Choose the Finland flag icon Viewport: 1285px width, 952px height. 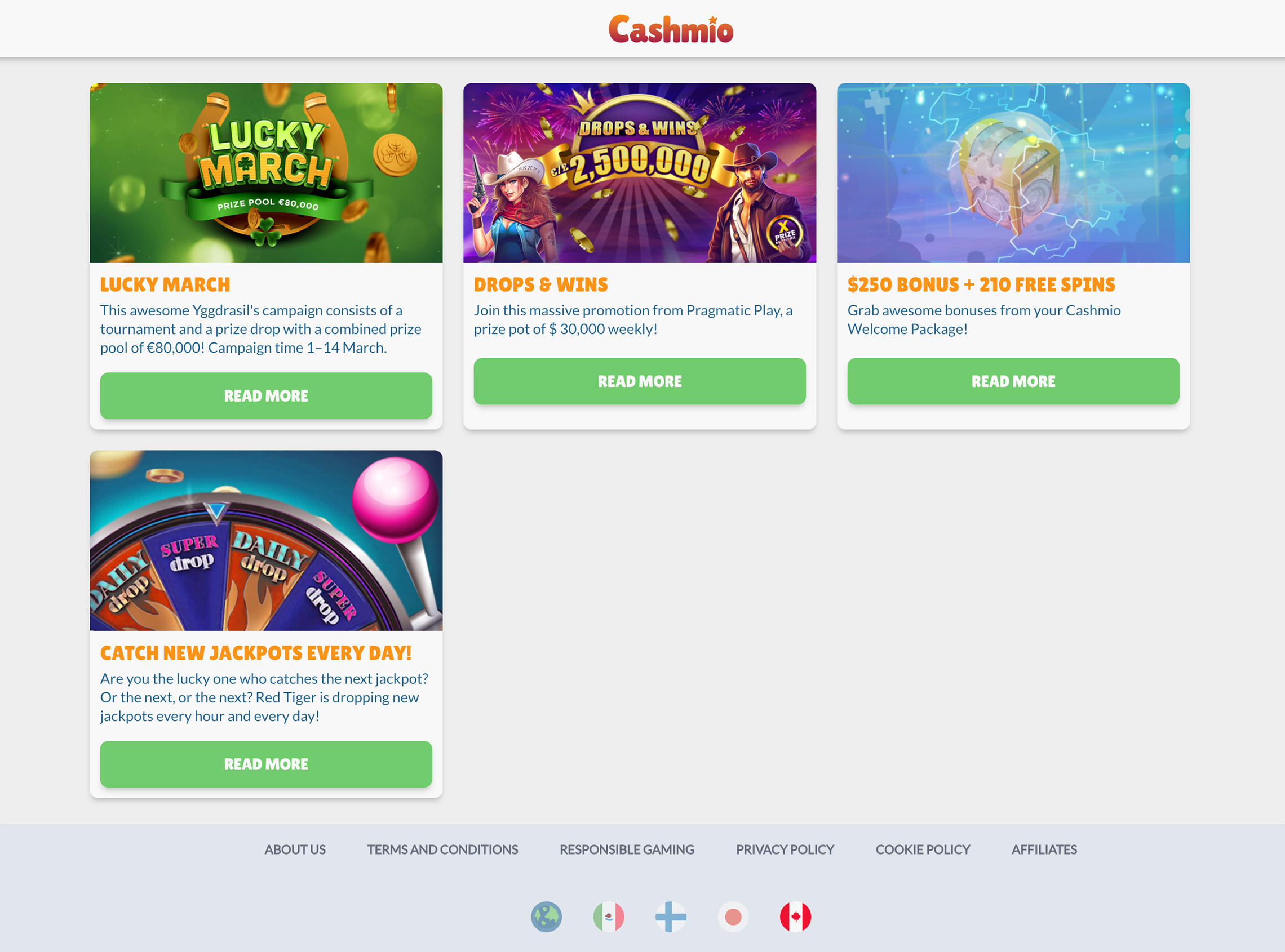pyautogui.click(x=671, y=917)
